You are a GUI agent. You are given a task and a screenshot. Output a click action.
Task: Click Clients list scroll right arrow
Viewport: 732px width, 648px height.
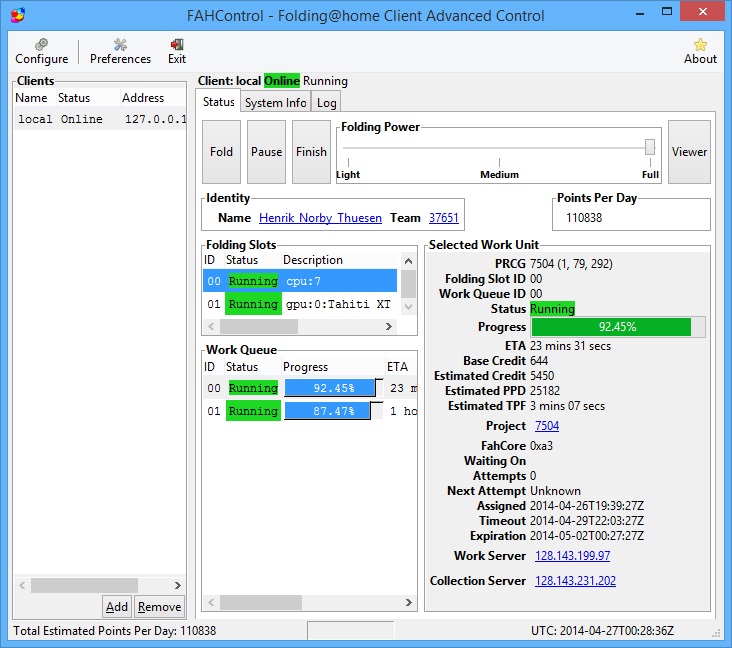[177, 585]
